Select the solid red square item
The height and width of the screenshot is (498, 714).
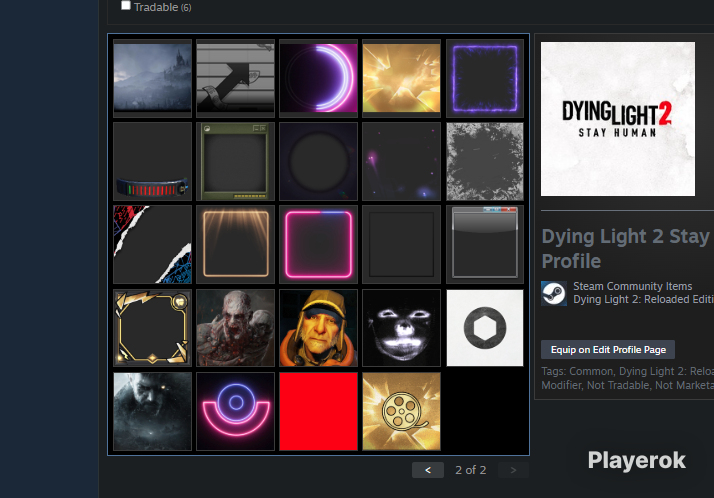pos(318,412)
